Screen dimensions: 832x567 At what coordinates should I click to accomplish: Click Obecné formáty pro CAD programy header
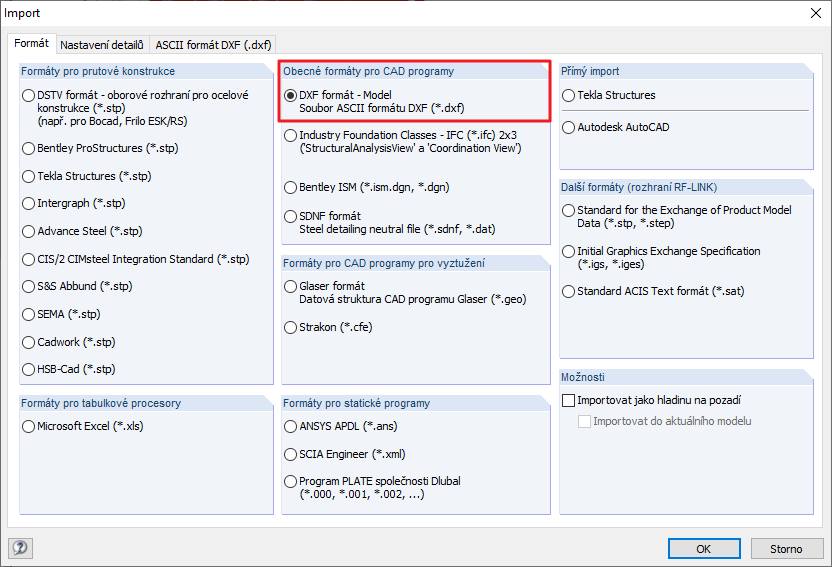pos(368,71)
